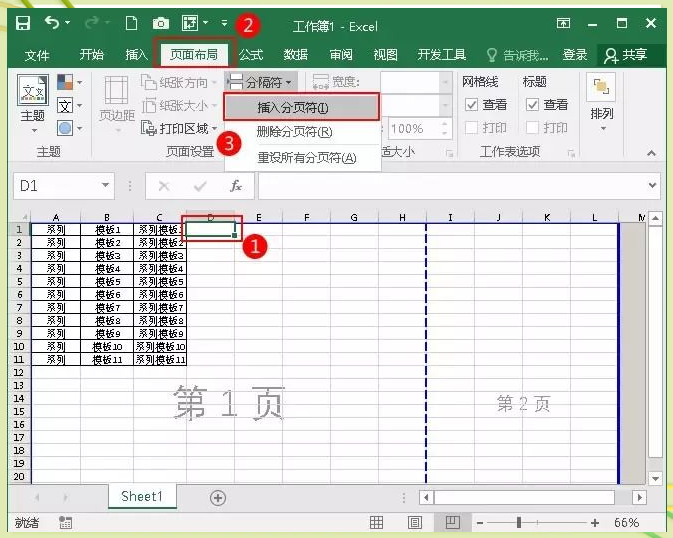The image size is (673, 538).
Task: Open the 文件 tab
Action: click(37, 55)
